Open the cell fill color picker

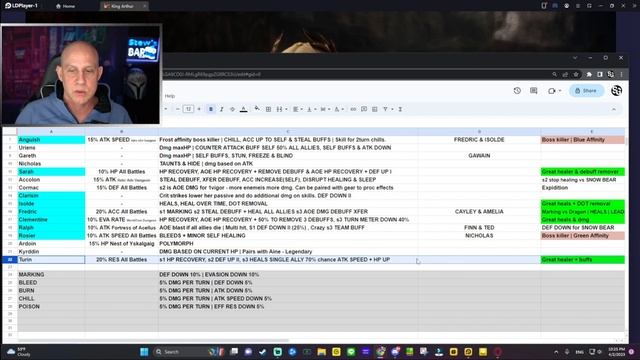point(257,109)
